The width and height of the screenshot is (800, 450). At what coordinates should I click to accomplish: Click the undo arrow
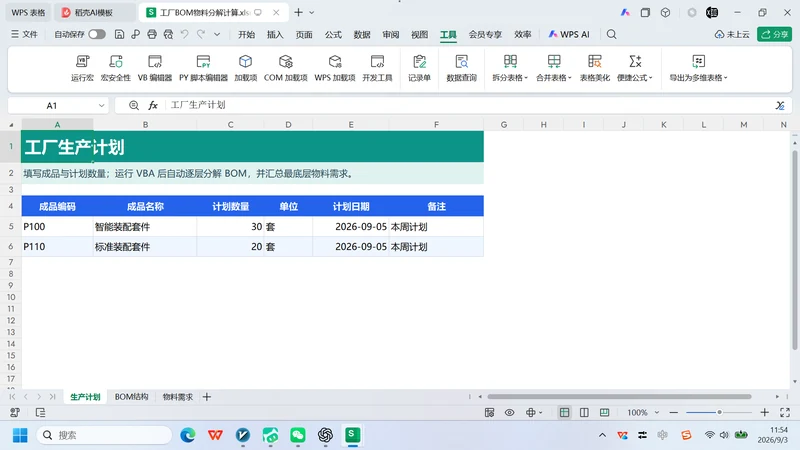click(x=184, y=34)
